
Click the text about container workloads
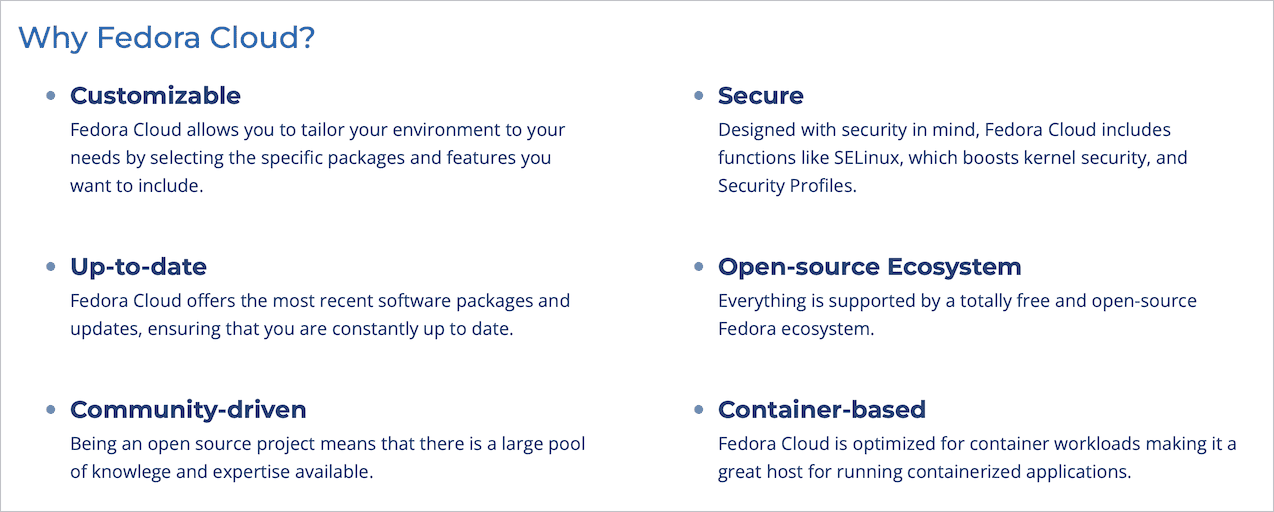pos(976,457)
